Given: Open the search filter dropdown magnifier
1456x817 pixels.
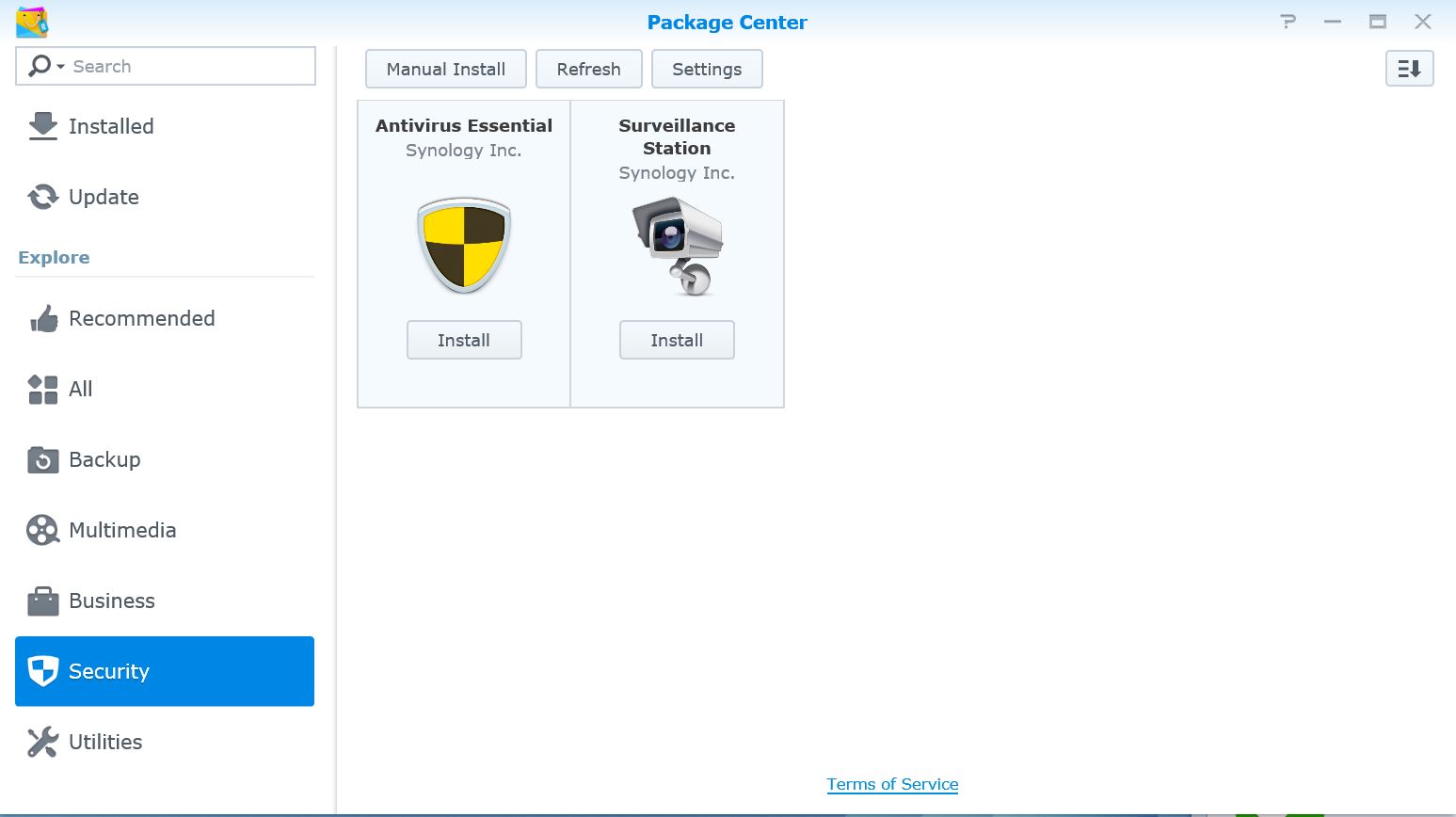Looking at the screenshot, I should (46, 66).
